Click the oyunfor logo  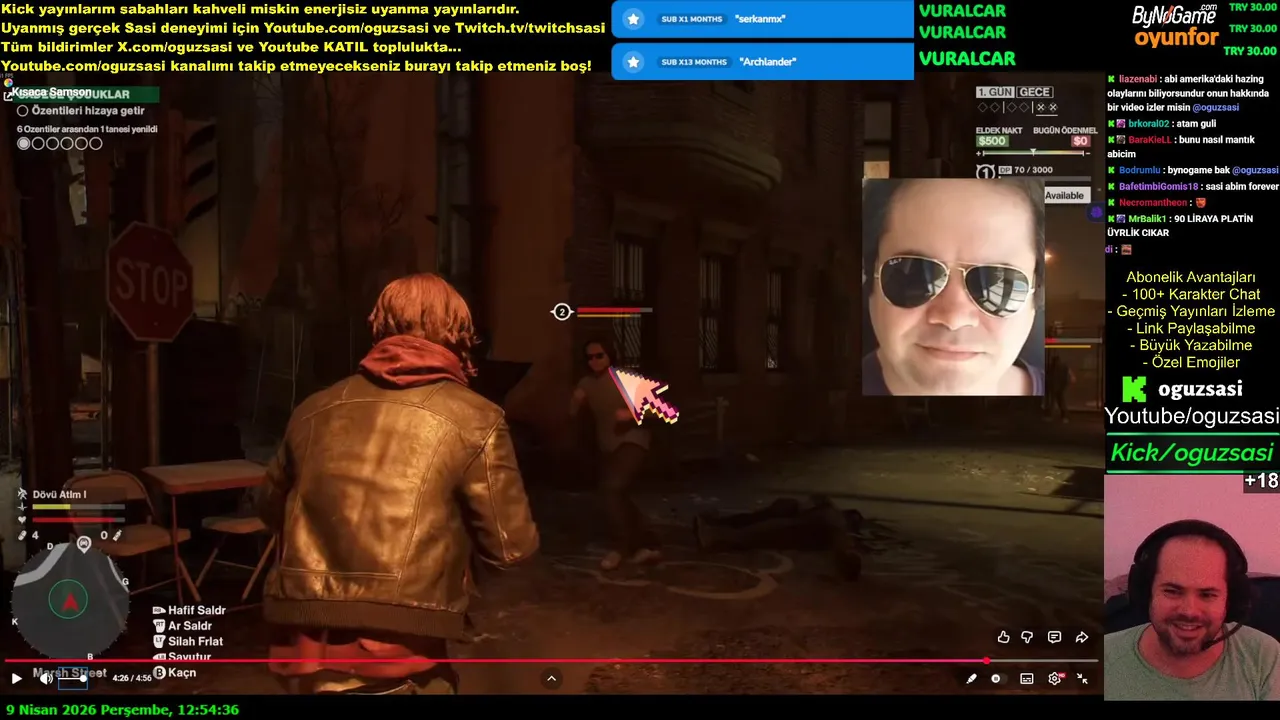[1176, 39]
